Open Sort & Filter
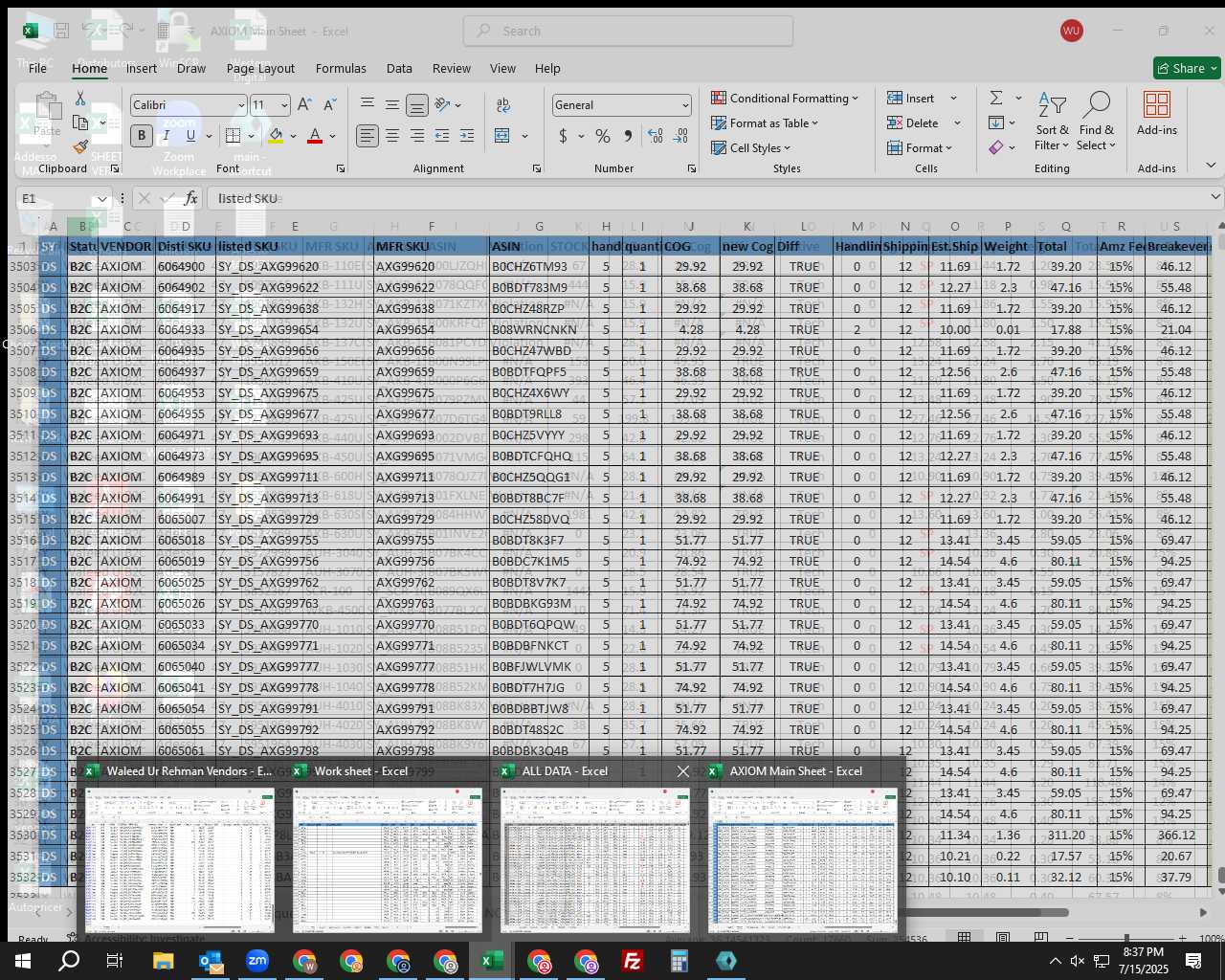Screen dimensions: 1225x980 coord(1052,122)
